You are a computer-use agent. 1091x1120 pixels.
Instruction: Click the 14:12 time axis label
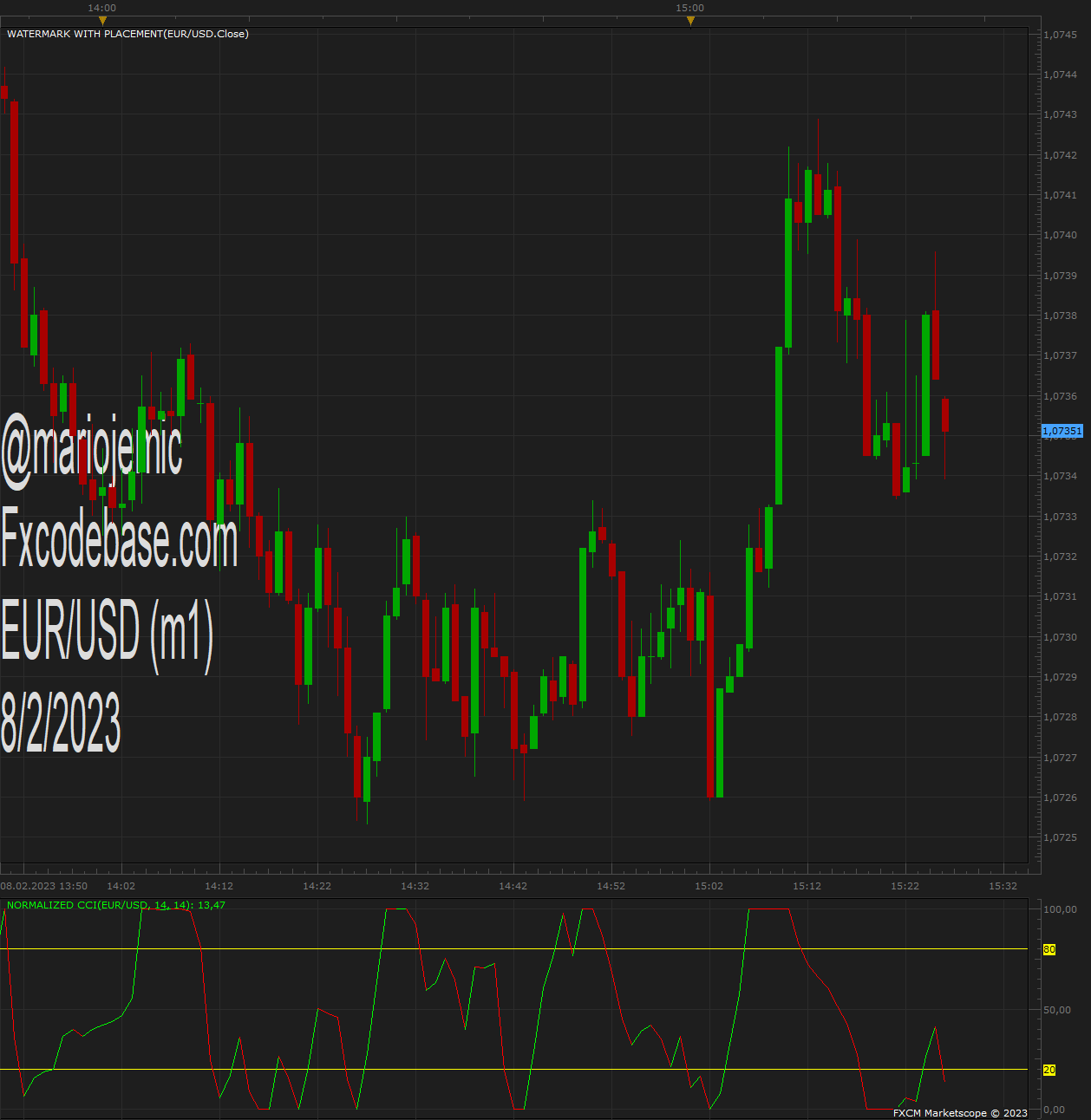click(x=219, y=886)
